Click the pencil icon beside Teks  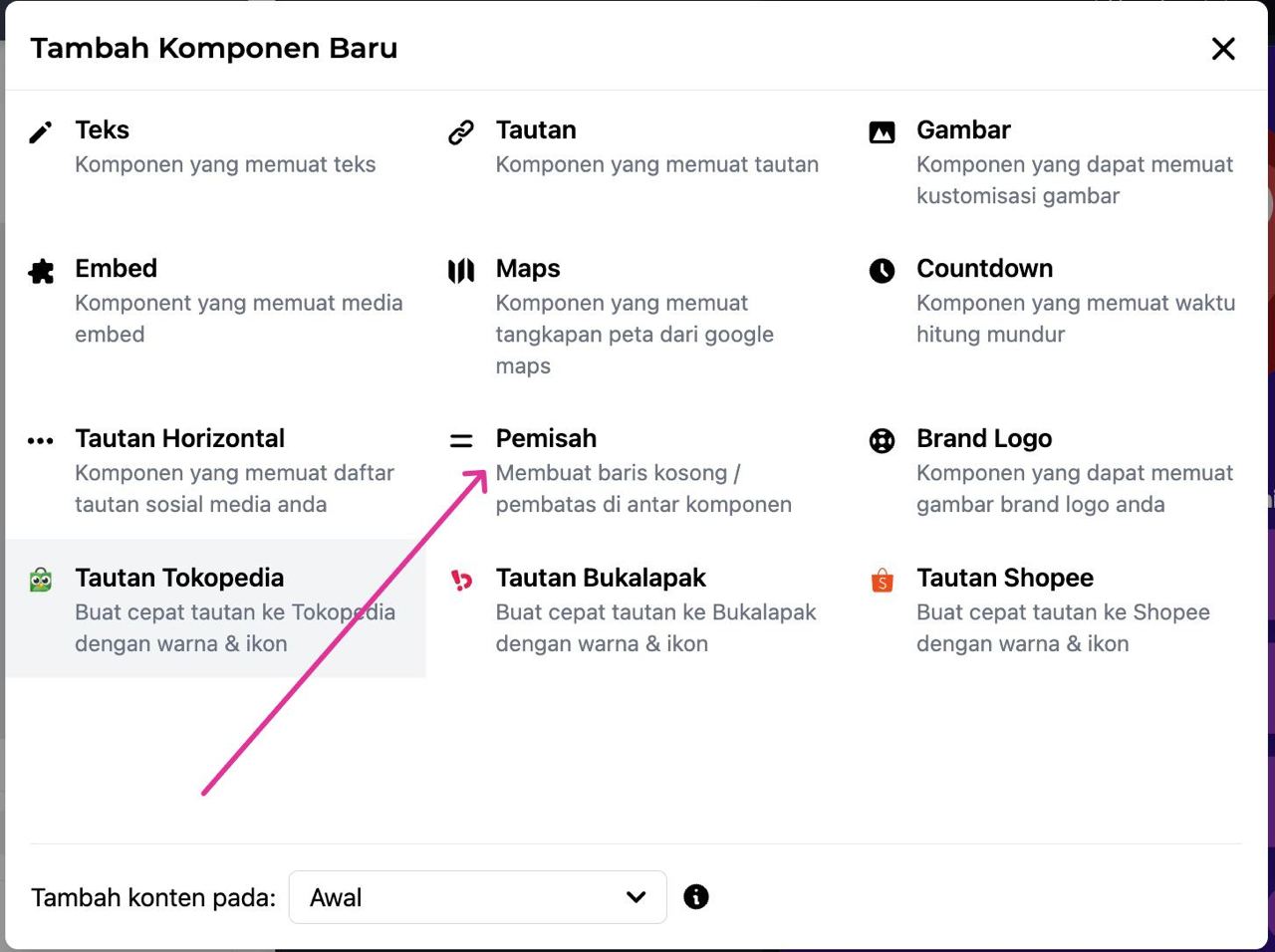(41, 132)
